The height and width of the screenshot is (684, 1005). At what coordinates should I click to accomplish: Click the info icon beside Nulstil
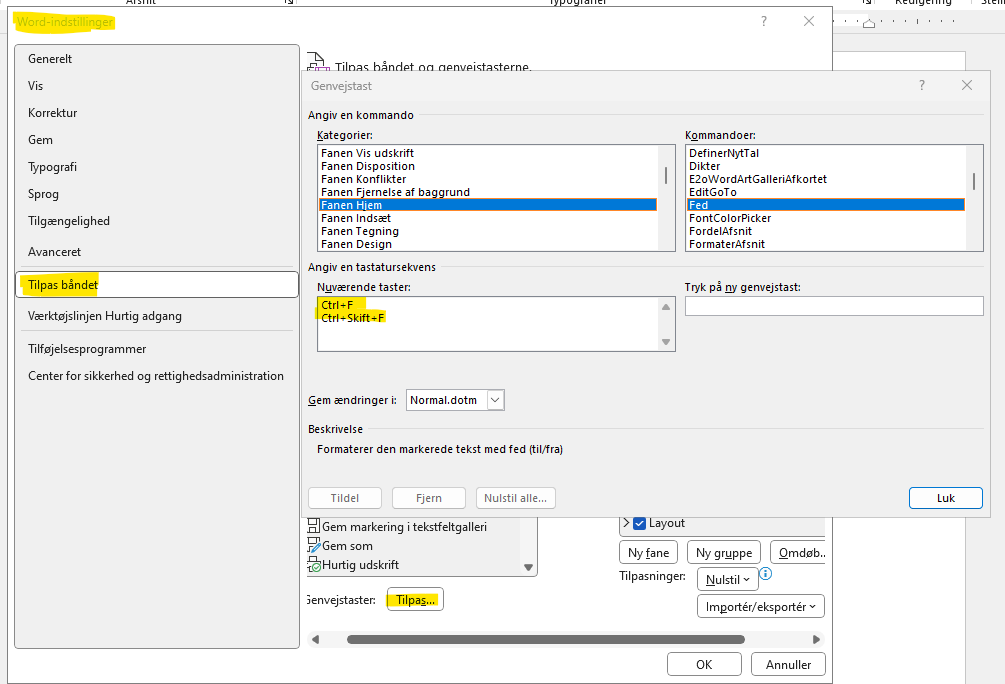click(766, 574)
